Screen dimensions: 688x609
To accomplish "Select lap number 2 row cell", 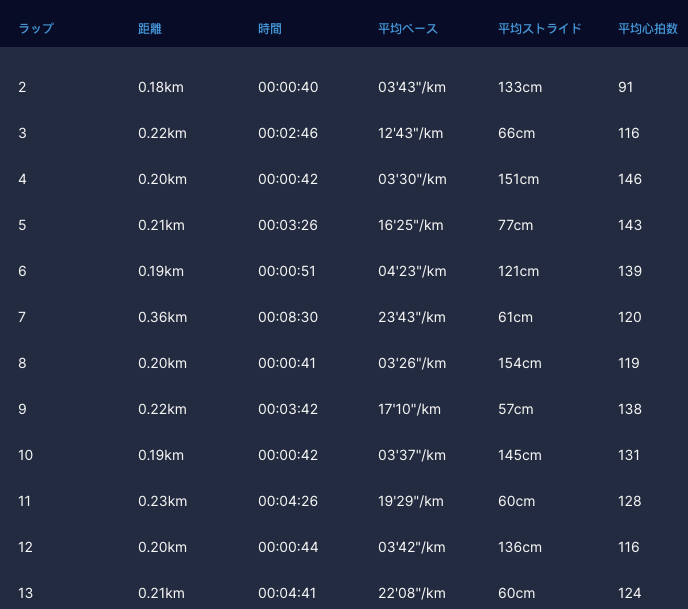I will click(22, 87).
